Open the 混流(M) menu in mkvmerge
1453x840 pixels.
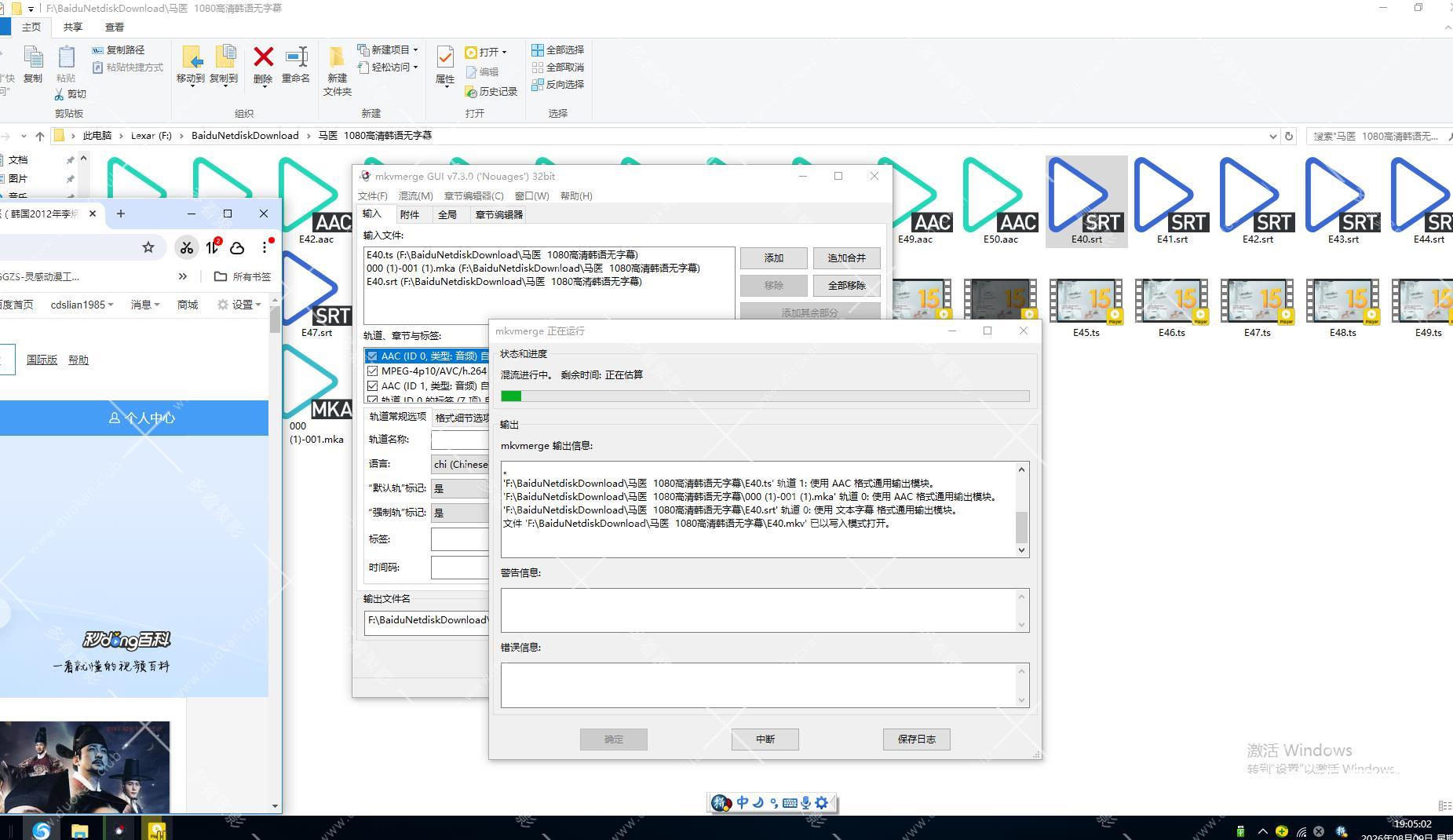[415, 196]
